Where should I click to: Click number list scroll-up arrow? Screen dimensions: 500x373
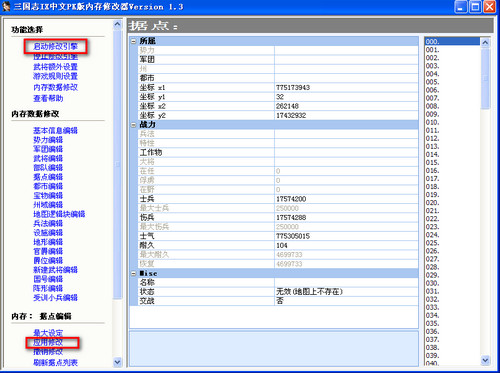pyautogui.click(x=485, y=42)
